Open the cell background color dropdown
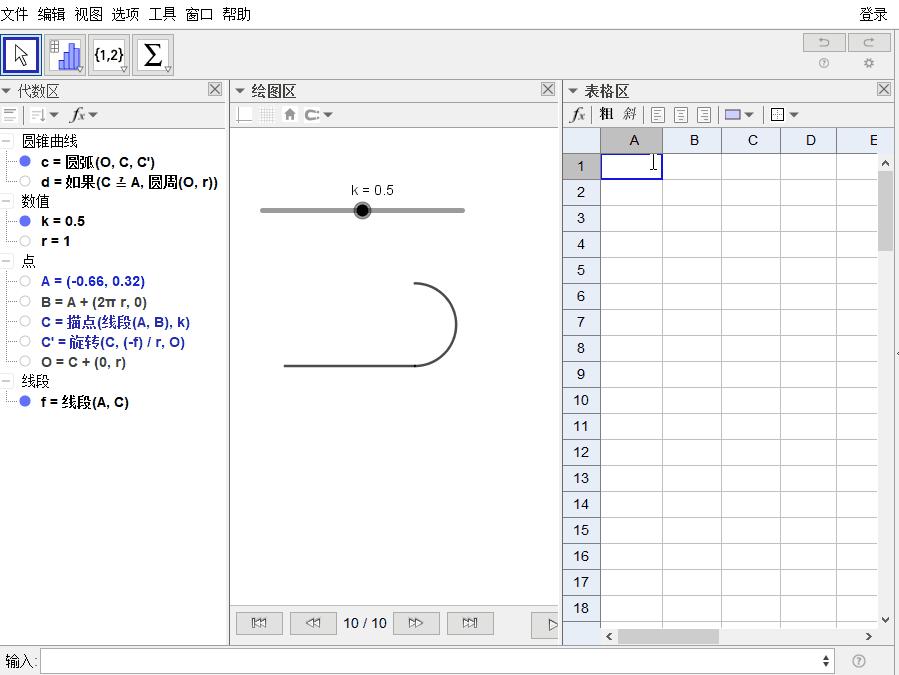The height and width of the screenshot is (675, 899). point(739,115)
